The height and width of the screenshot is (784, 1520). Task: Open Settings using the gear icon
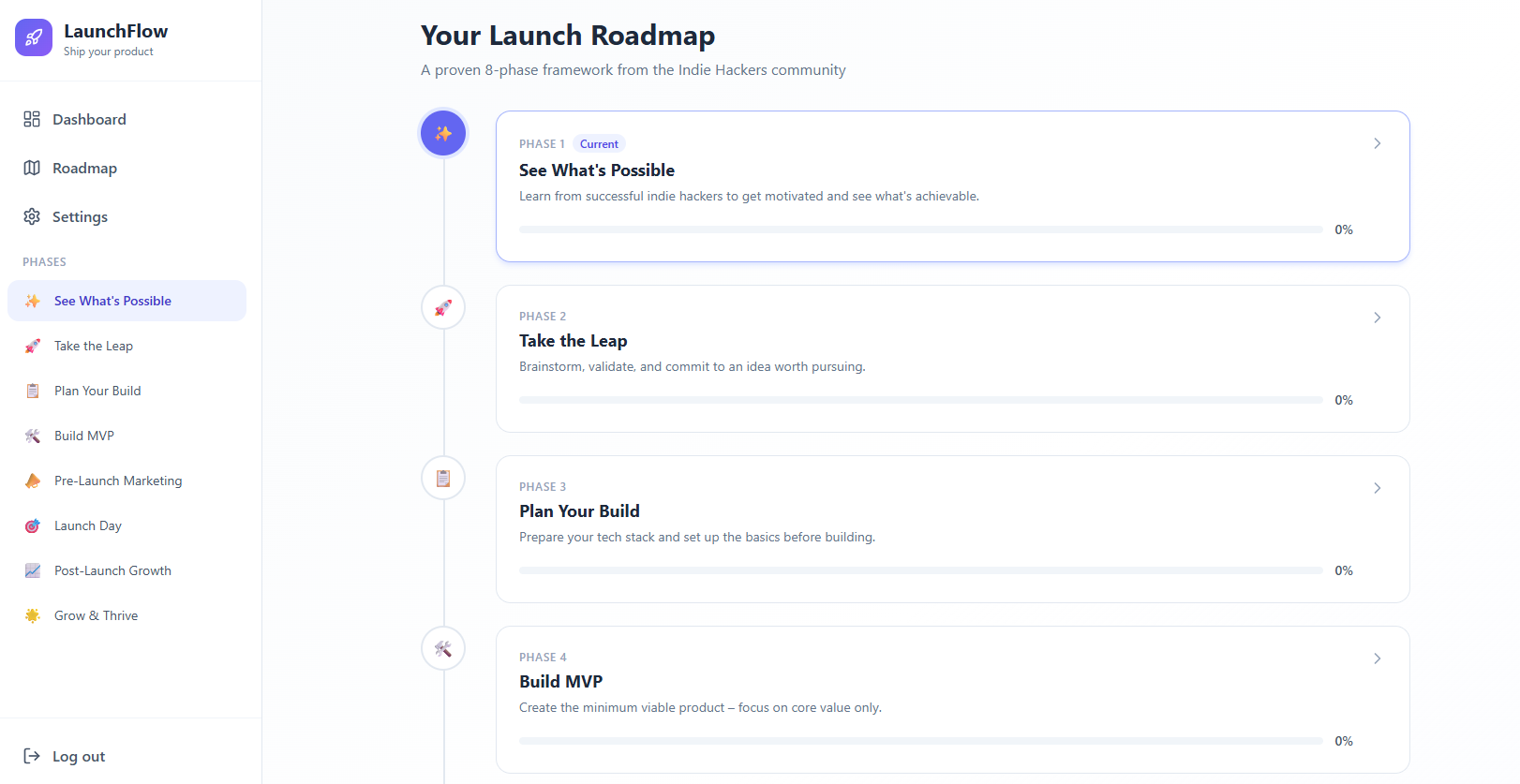pos(31,216)
